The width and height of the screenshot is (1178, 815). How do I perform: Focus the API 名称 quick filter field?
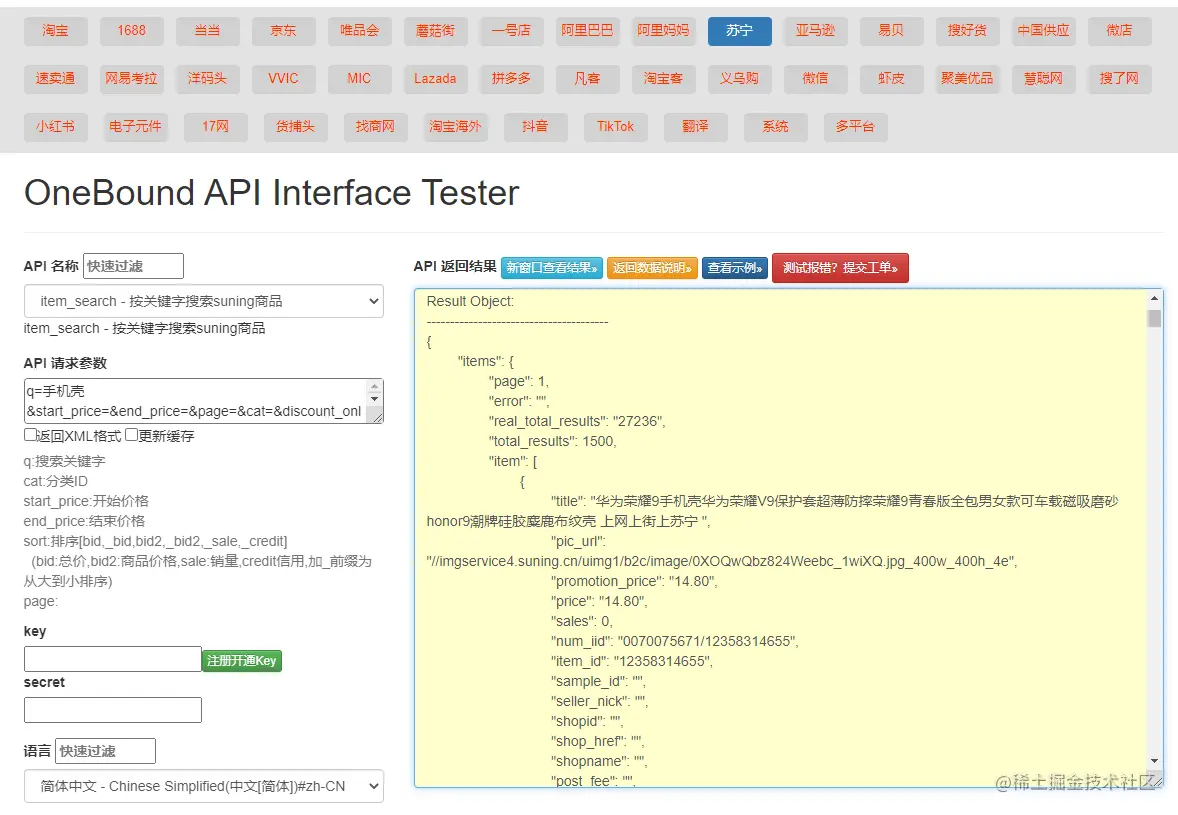[133, 266]
